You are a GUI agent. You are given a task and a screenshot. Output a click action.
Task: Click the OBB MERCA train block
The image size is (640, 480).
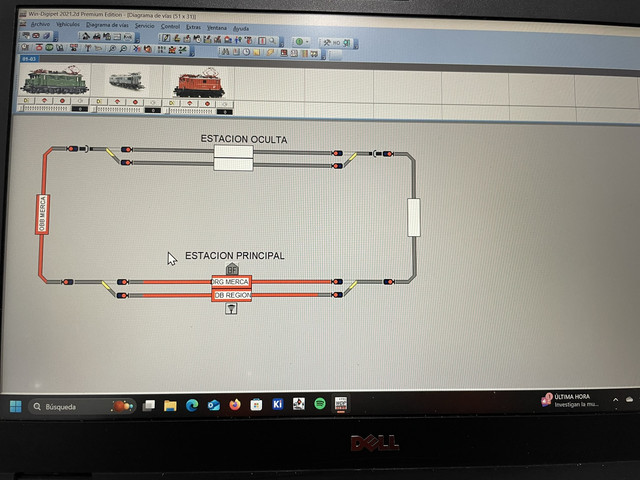point(42,214)
